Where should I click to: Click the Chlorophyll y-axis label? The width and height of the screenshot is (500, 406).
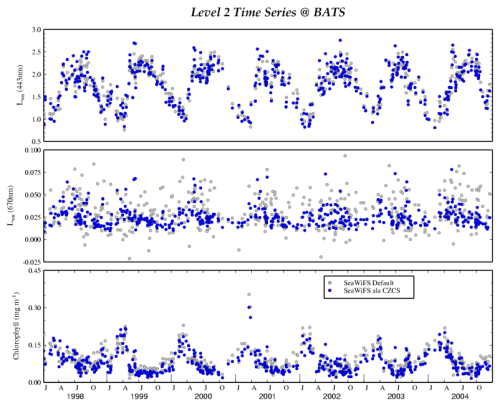pos(16,326)
